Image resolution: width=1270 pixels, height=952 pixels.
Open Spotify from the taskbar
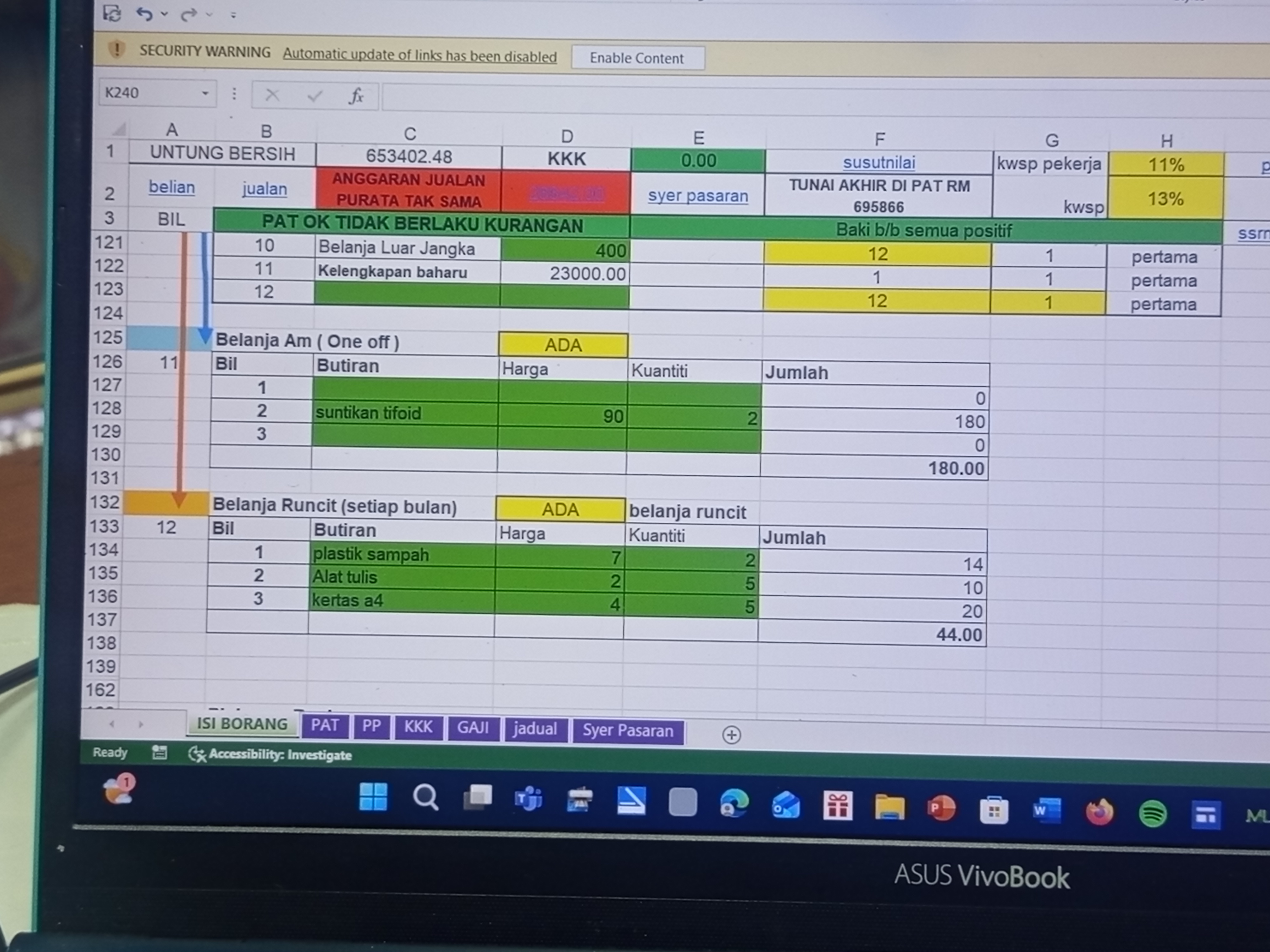coord(1152,814)
